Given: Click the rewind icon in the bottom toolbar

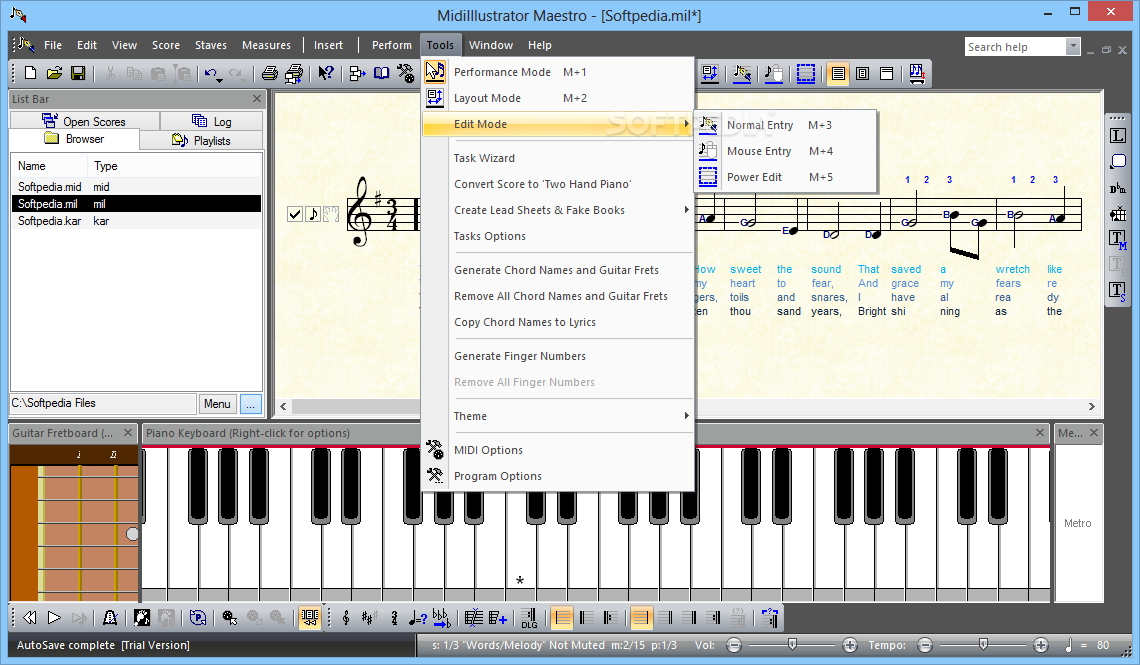Looking at the screenshot, I should tap(30, 618).
